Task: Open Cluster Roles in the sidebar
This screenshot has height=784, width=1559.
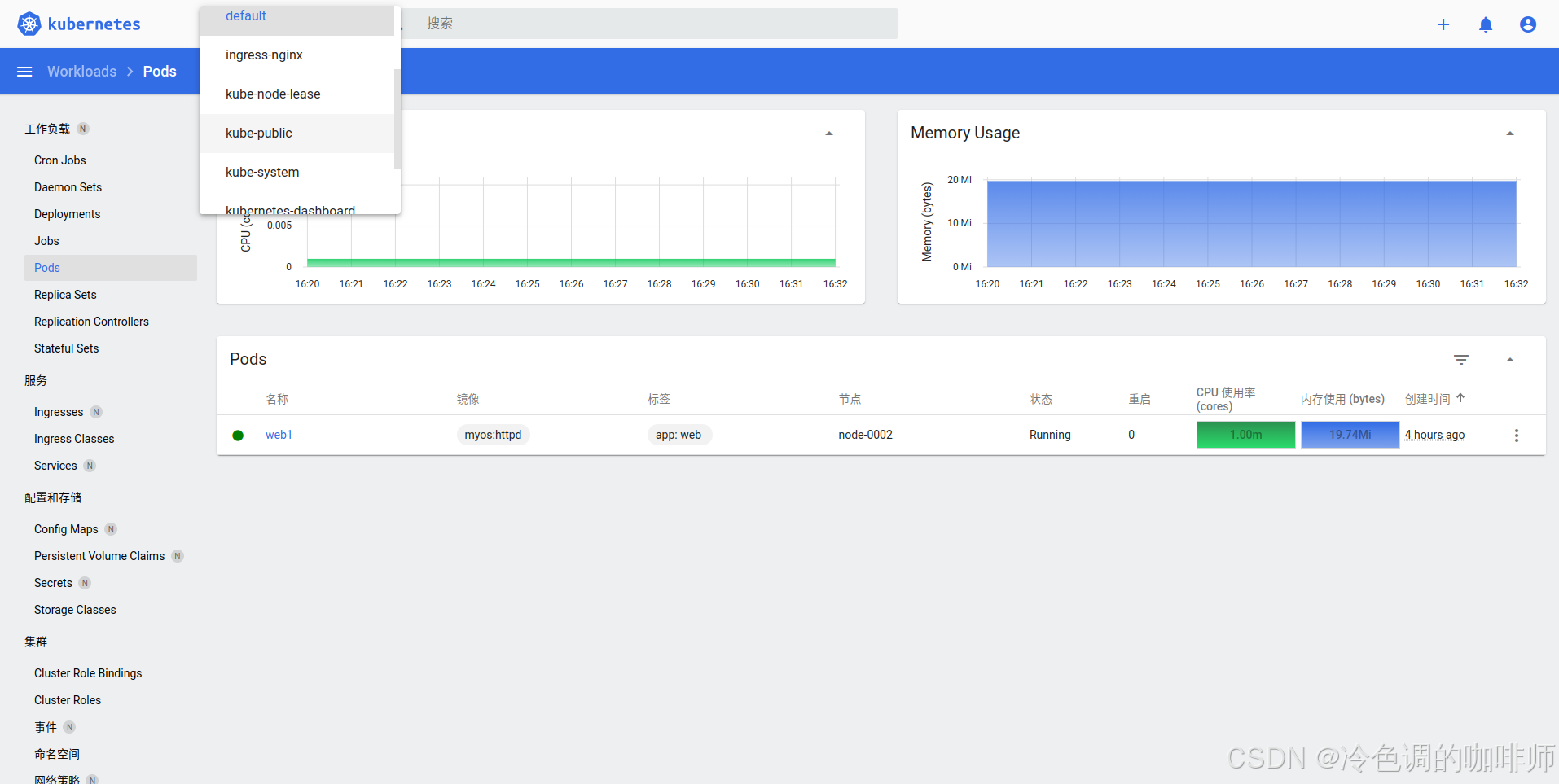Action: [68, 700]
